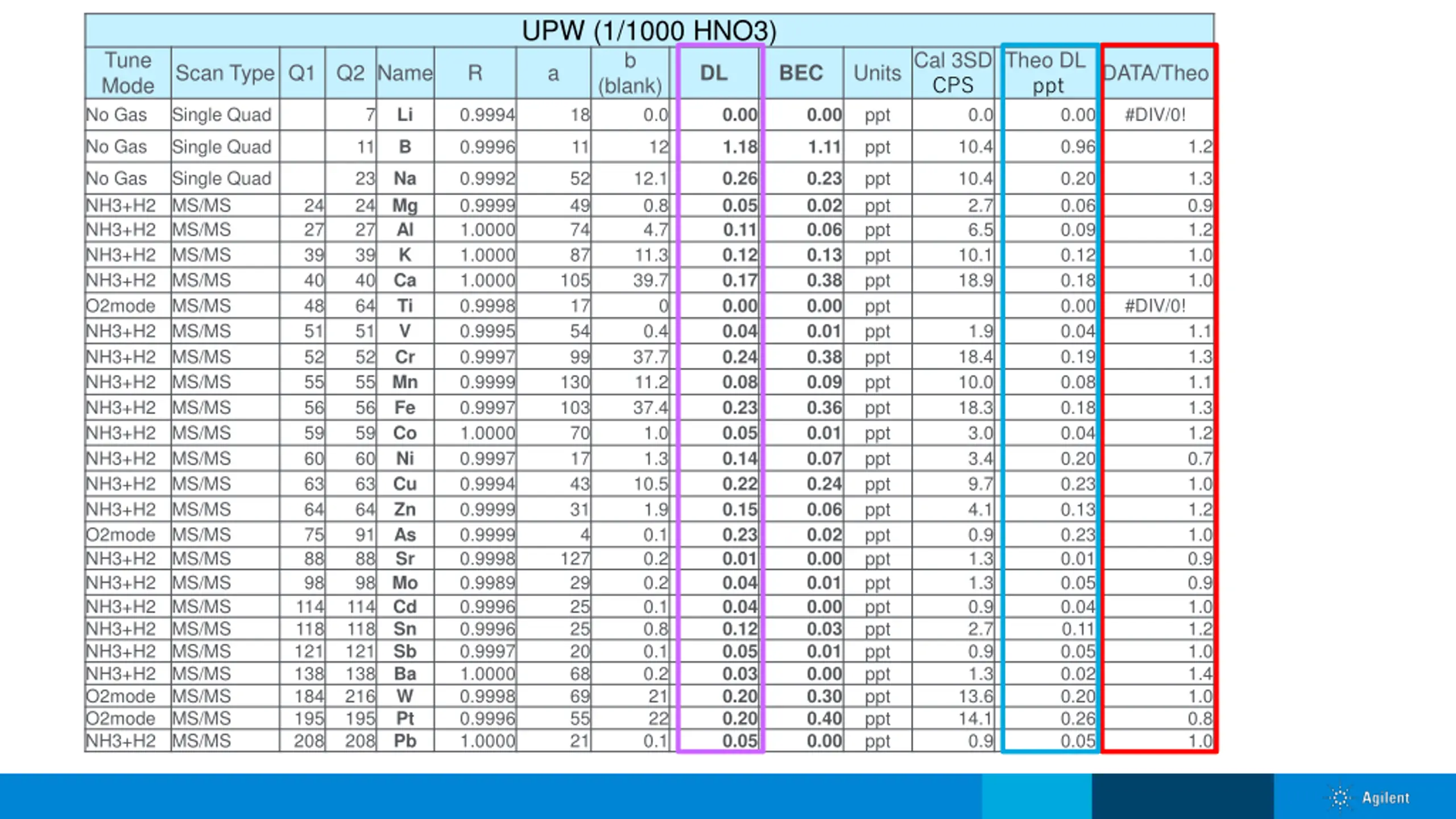Select the Ca element name cell
This screenshot has height=819, width=1456.
coord(405,280)
